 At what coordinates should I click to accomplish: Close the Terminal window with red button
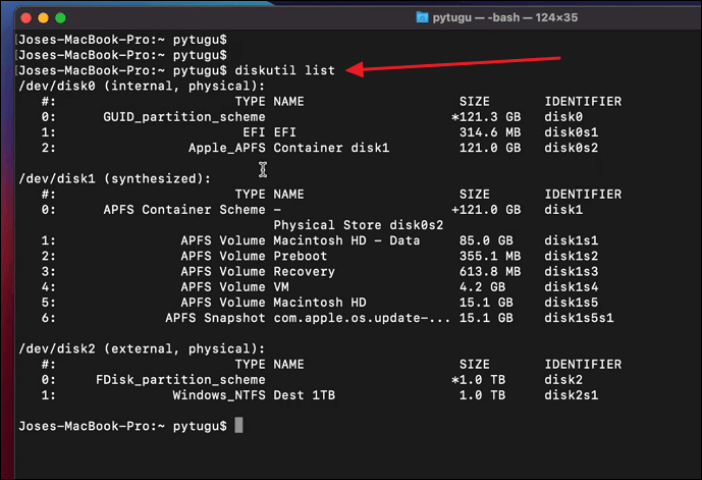pyautogui.click(x=24, y=18)
